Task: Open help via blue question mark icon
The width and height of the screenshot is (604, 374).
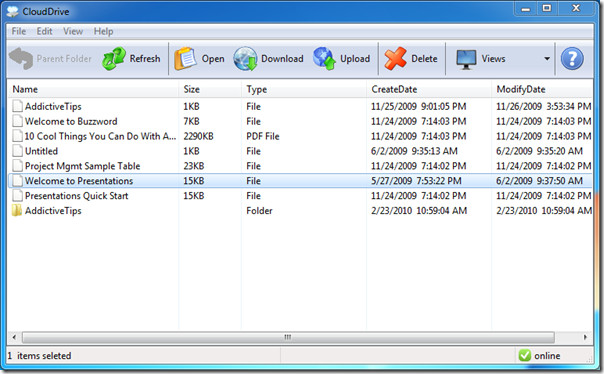Action: pos(572,59)
